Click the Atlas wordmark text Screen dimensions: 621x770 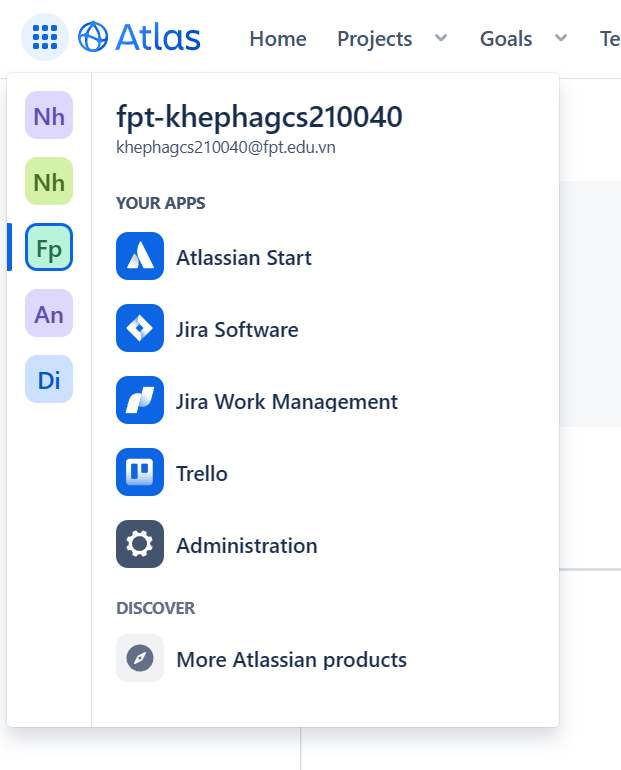point(158,37)
